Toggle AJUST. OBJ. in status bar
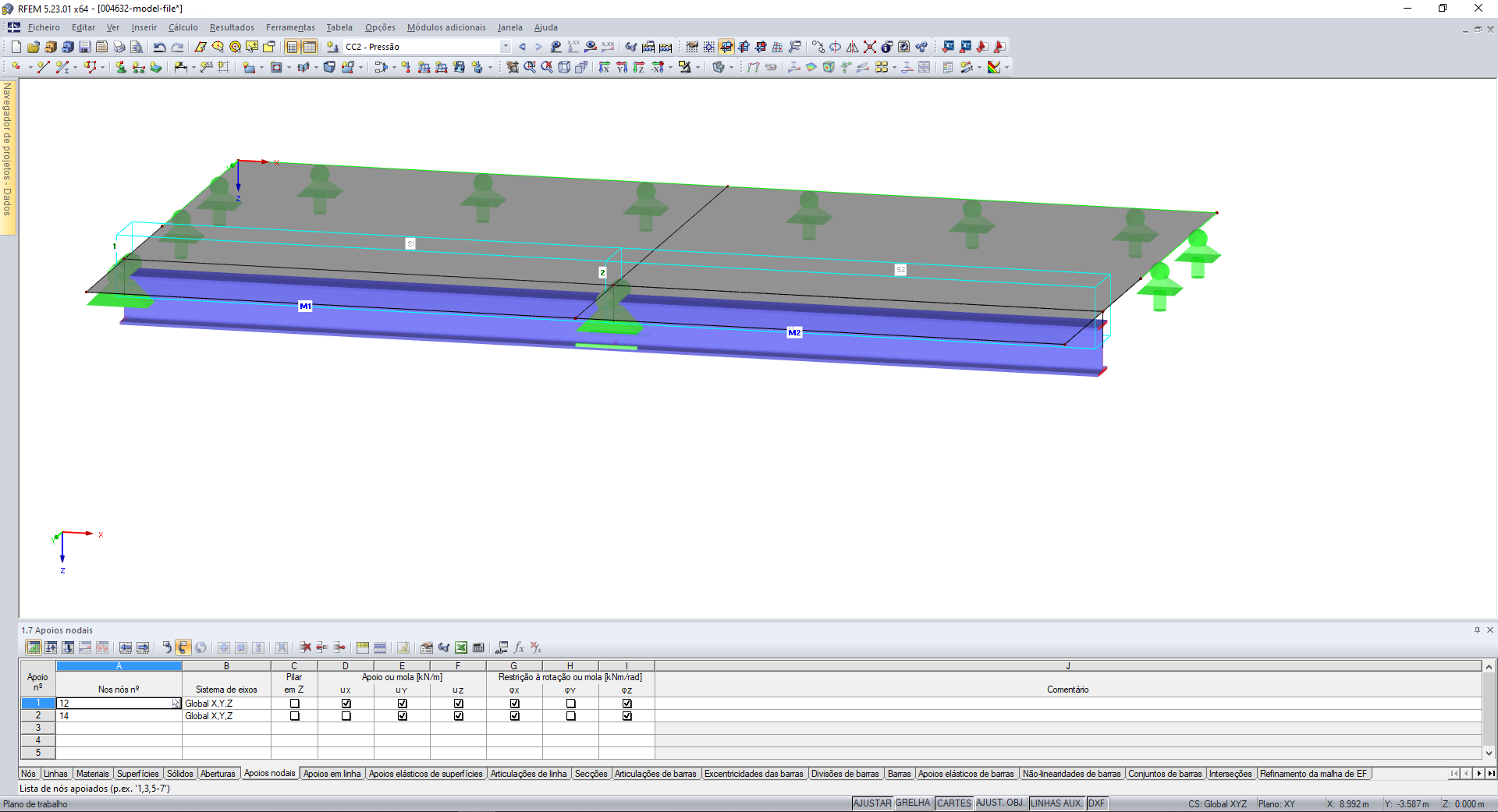 pos(1000,803)
